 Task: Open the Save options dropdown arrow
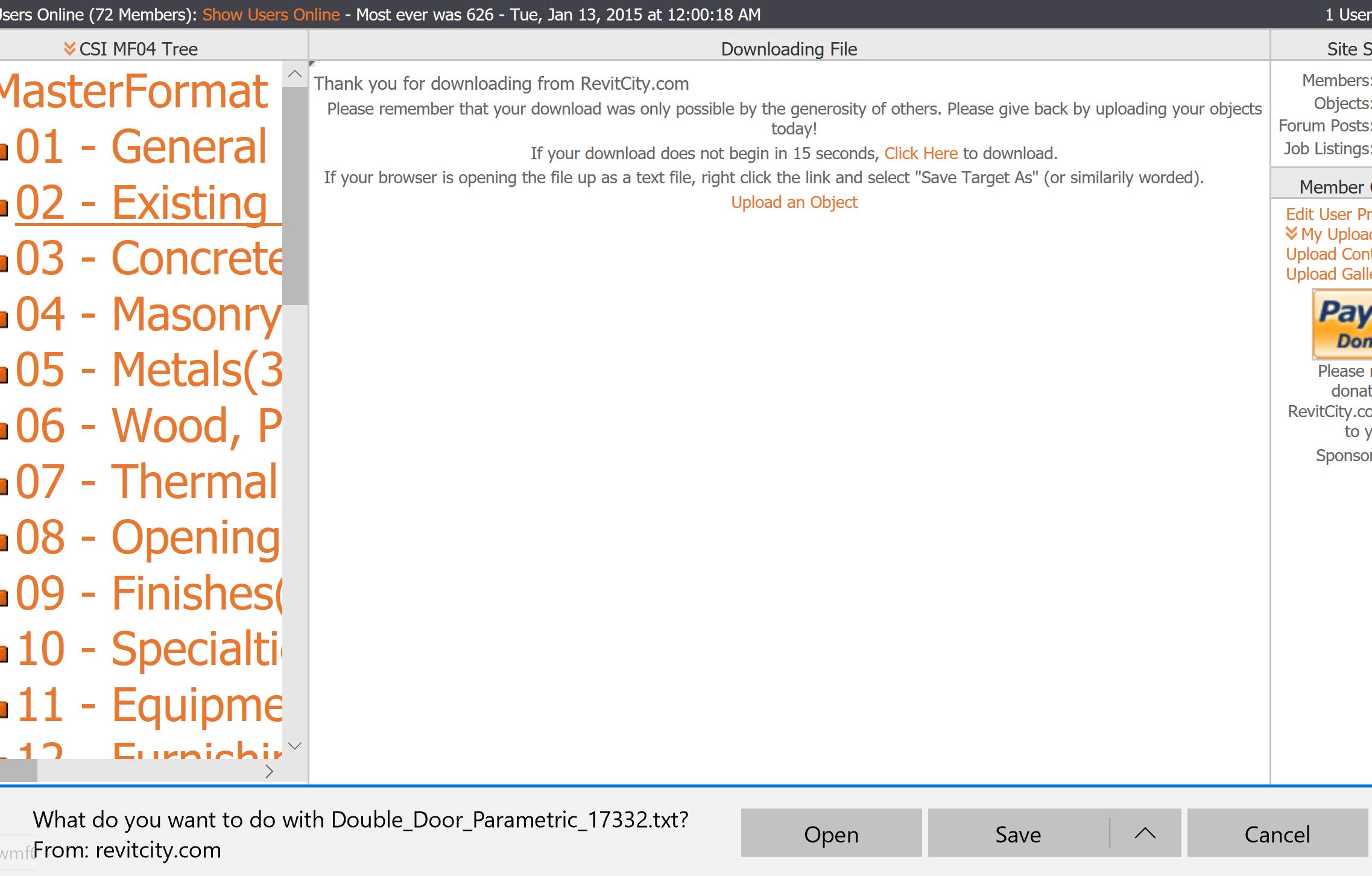1145,834
